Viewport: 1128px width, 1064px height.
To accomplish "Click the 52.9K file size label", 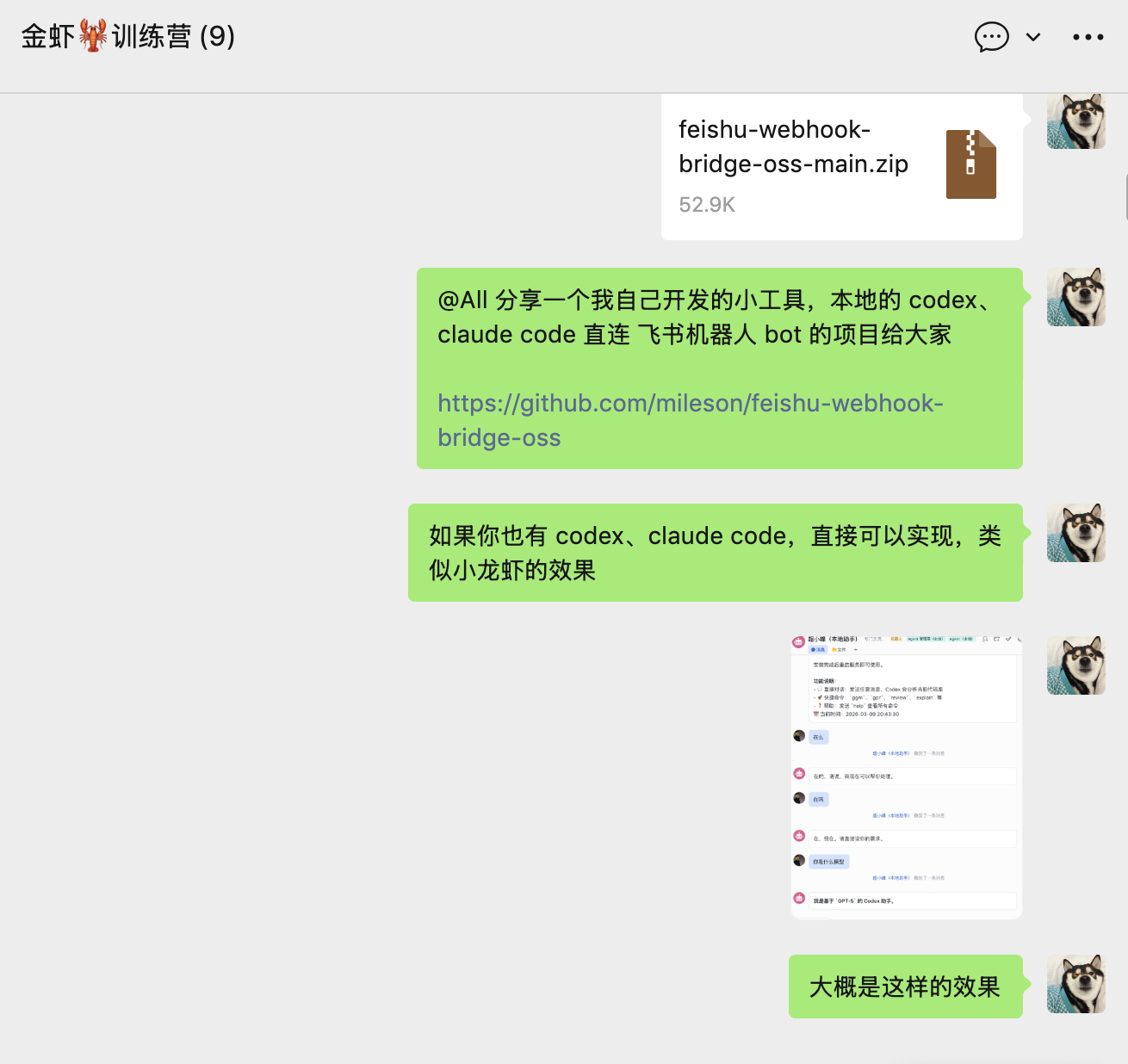I will pyautogui.click(x=707, y=205).
